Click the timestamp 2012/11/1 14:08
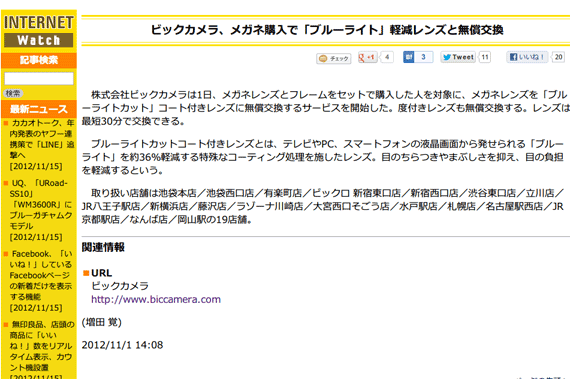The width and height of the screenshot is (570, 379). click(x=122, y=345)
